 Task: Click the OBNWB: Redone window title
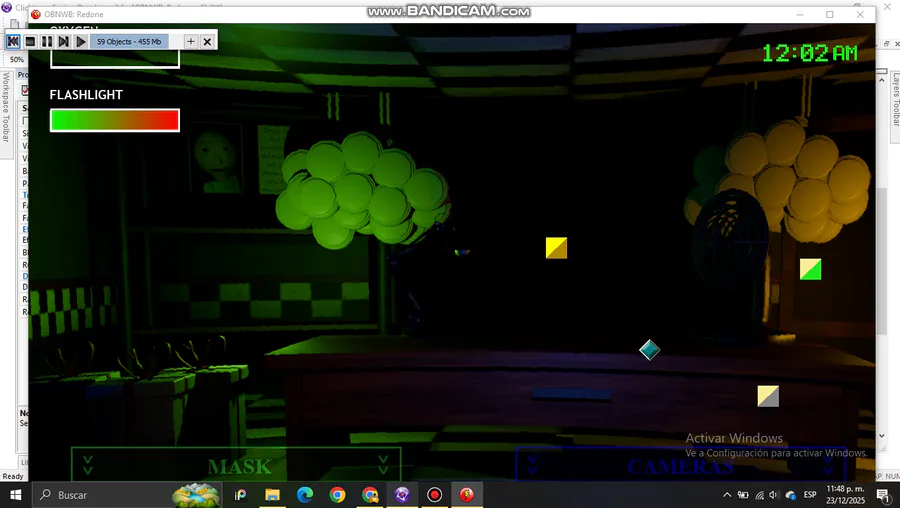[74, 14]
